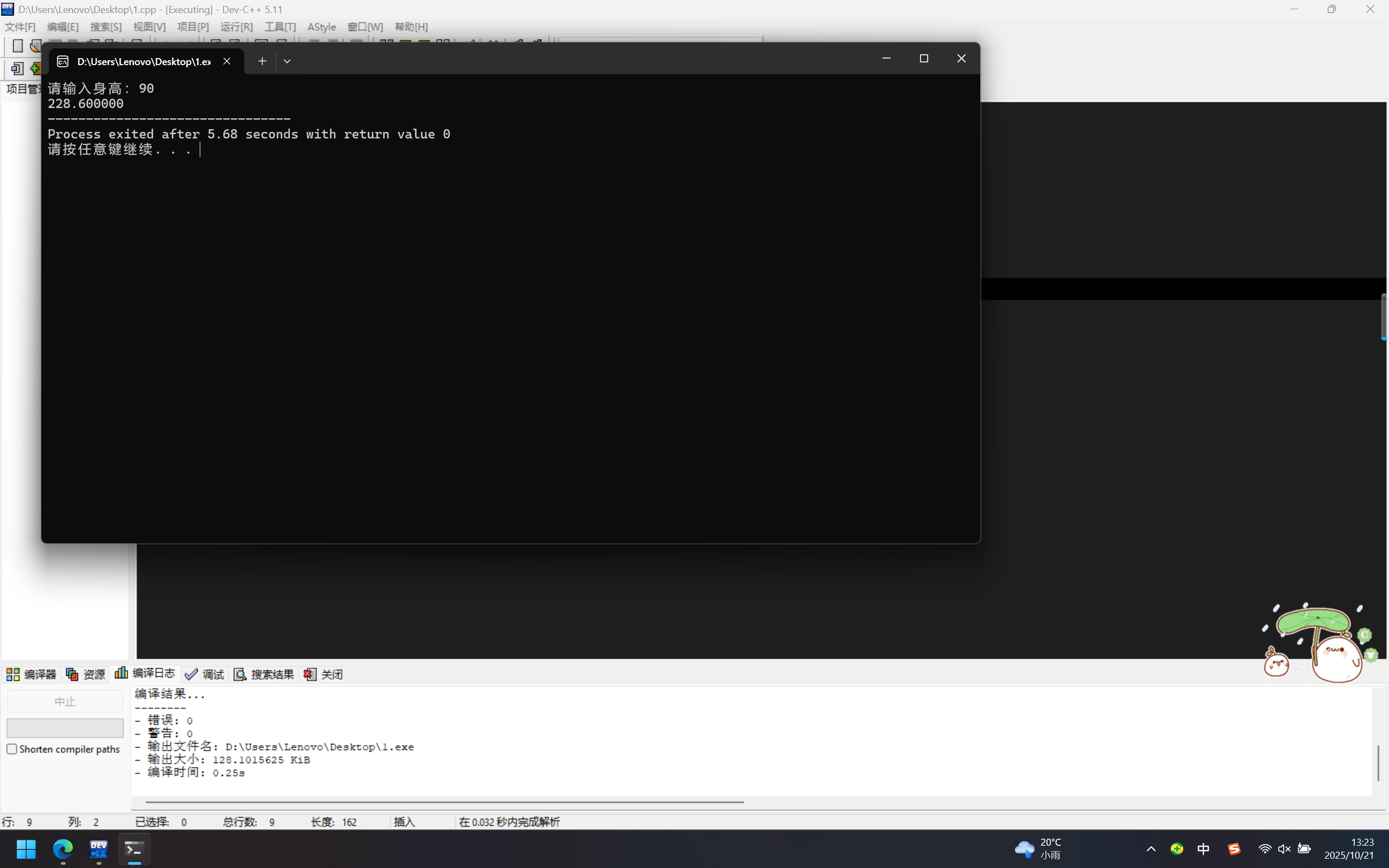Click the 关闭 (Close) panel tab
1389x868 pixels.
[x=324, y=674]
